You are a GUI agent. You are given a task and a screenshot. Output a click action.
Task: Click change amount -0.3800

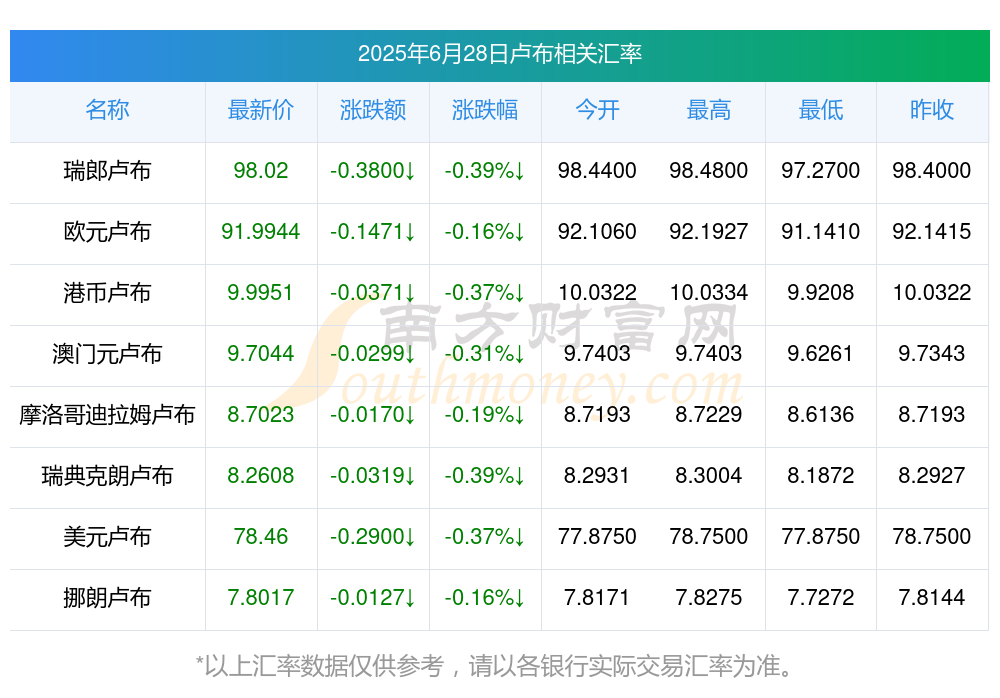coord(373,170)
